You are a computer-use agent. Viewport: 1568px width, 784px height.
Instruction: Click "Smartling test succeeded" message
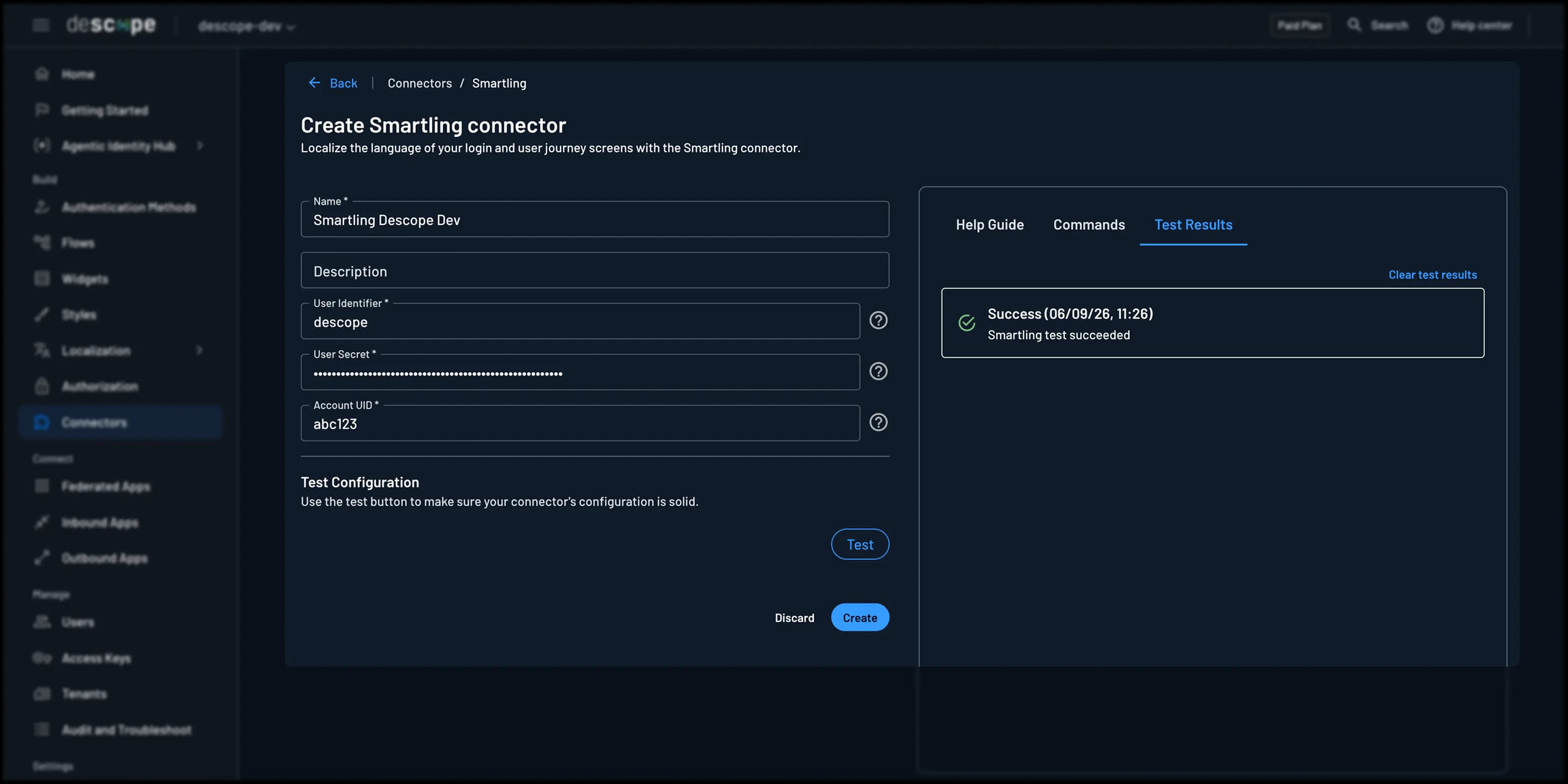pyautogui.click(x=1059, y=335)
